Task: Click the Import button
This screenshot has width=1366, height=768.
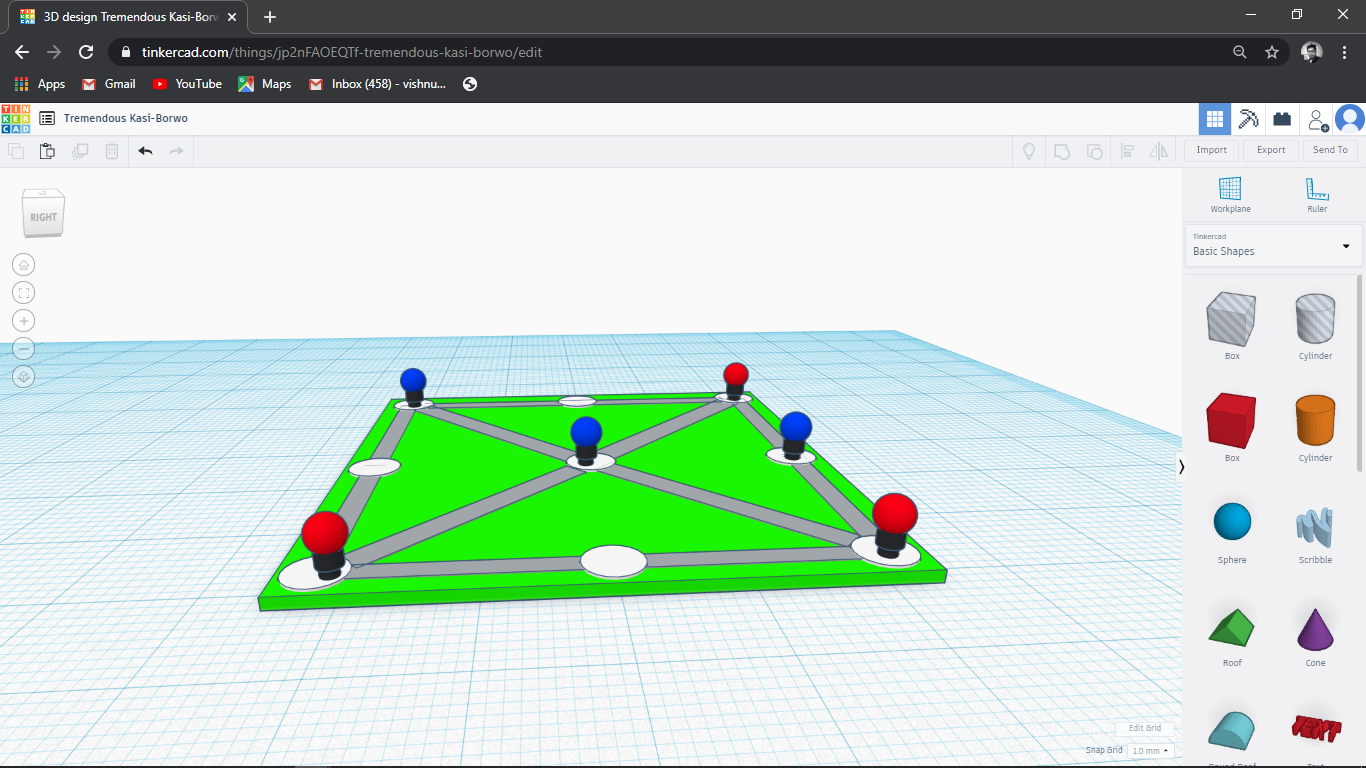Action: [x=1211, y=150]
